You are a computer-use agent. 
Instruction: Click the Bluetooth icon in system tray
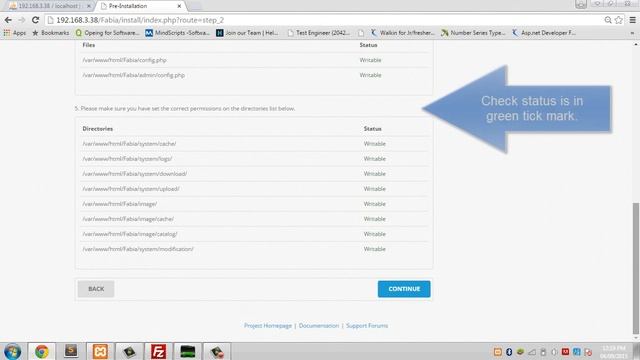point(509,352)
